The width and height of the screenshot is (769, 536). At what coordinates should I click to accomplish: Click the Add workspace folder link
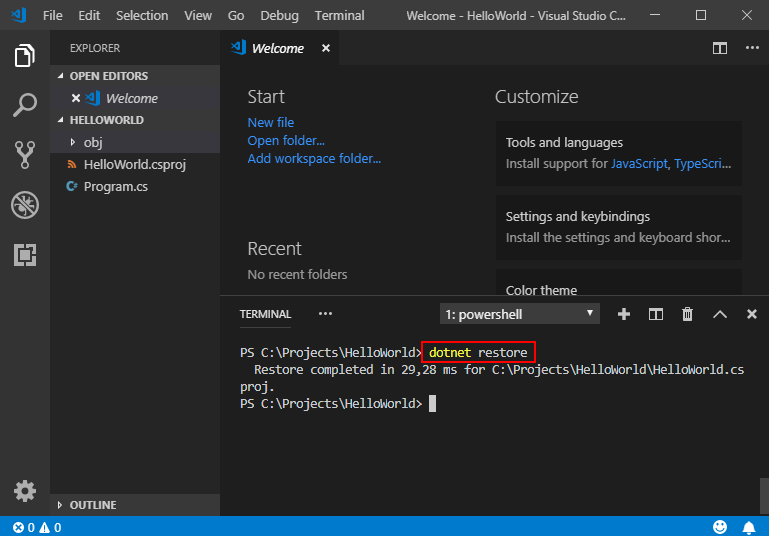[x=314, y=158]
